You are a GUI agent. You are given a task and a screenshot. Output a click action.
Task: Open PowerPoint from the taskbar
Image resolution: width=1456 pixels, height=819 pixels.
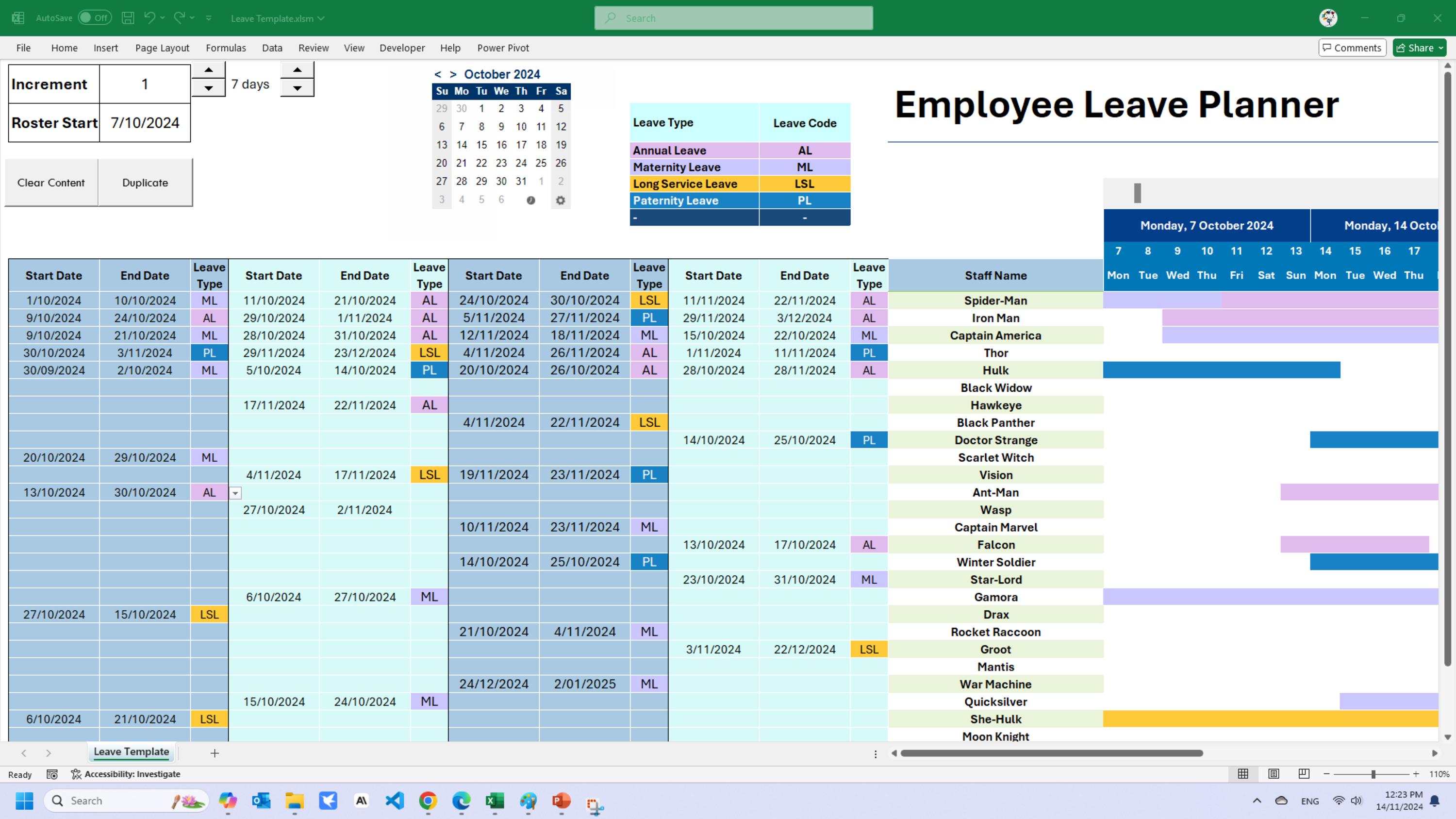[x=560, y=801]
